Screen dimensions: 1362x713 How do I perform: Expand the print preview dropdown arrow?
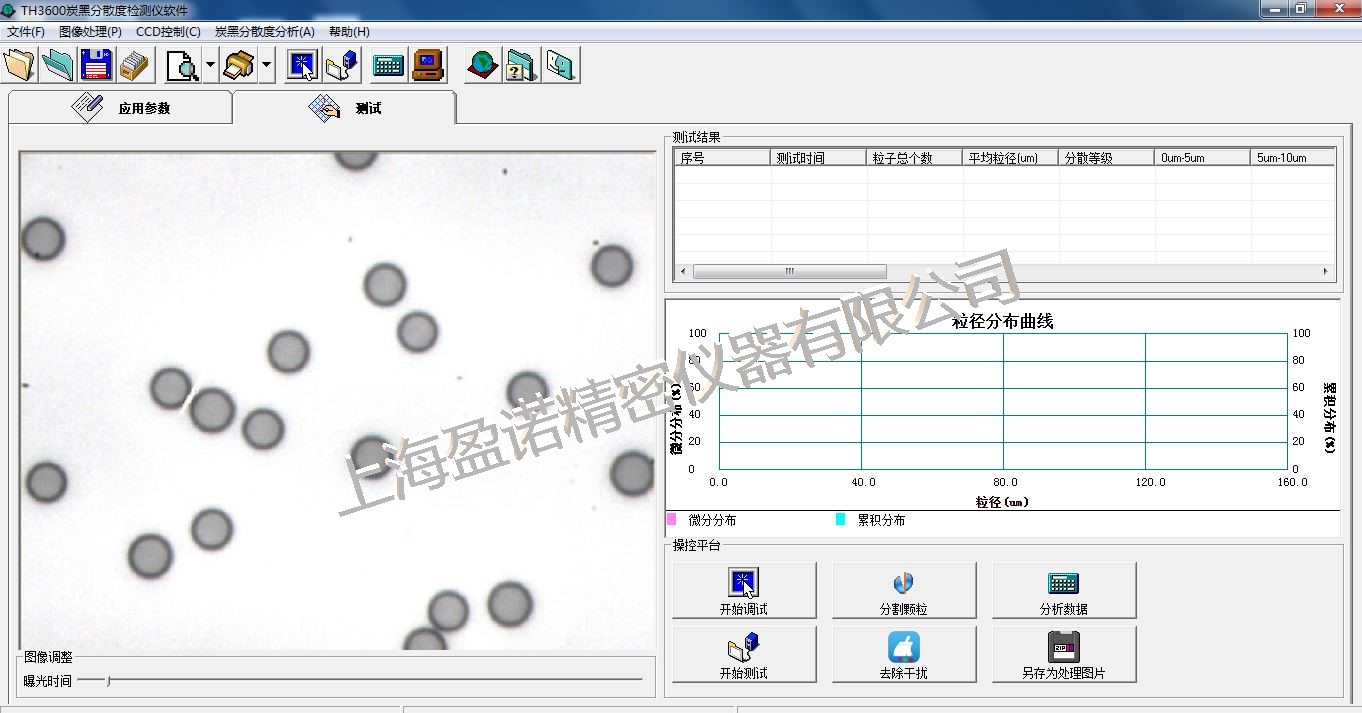210,66
